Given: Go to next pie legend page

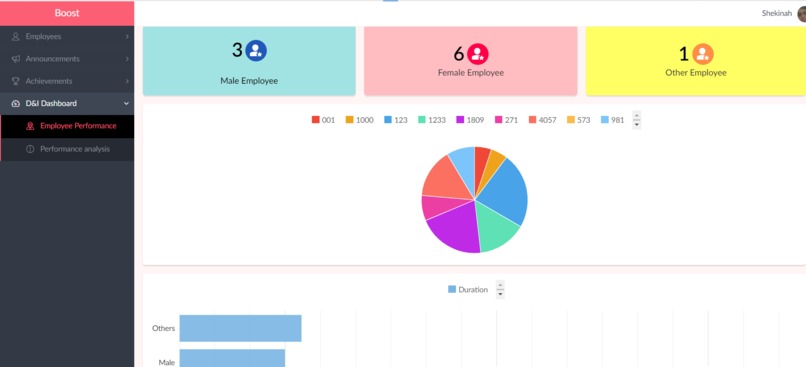Looking at the screenshot, I should pyautogui.click(x=636, y=124).
